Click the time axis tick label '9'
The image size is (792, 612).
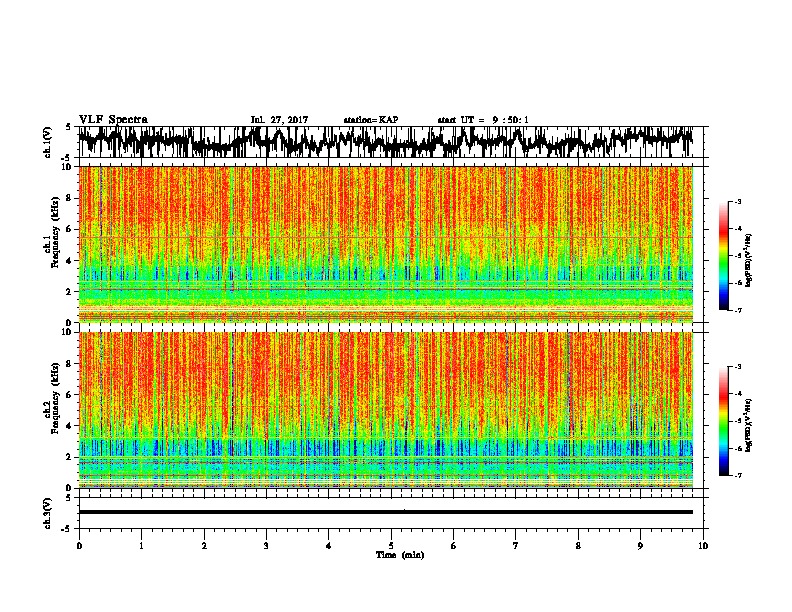tap(640, 546)
